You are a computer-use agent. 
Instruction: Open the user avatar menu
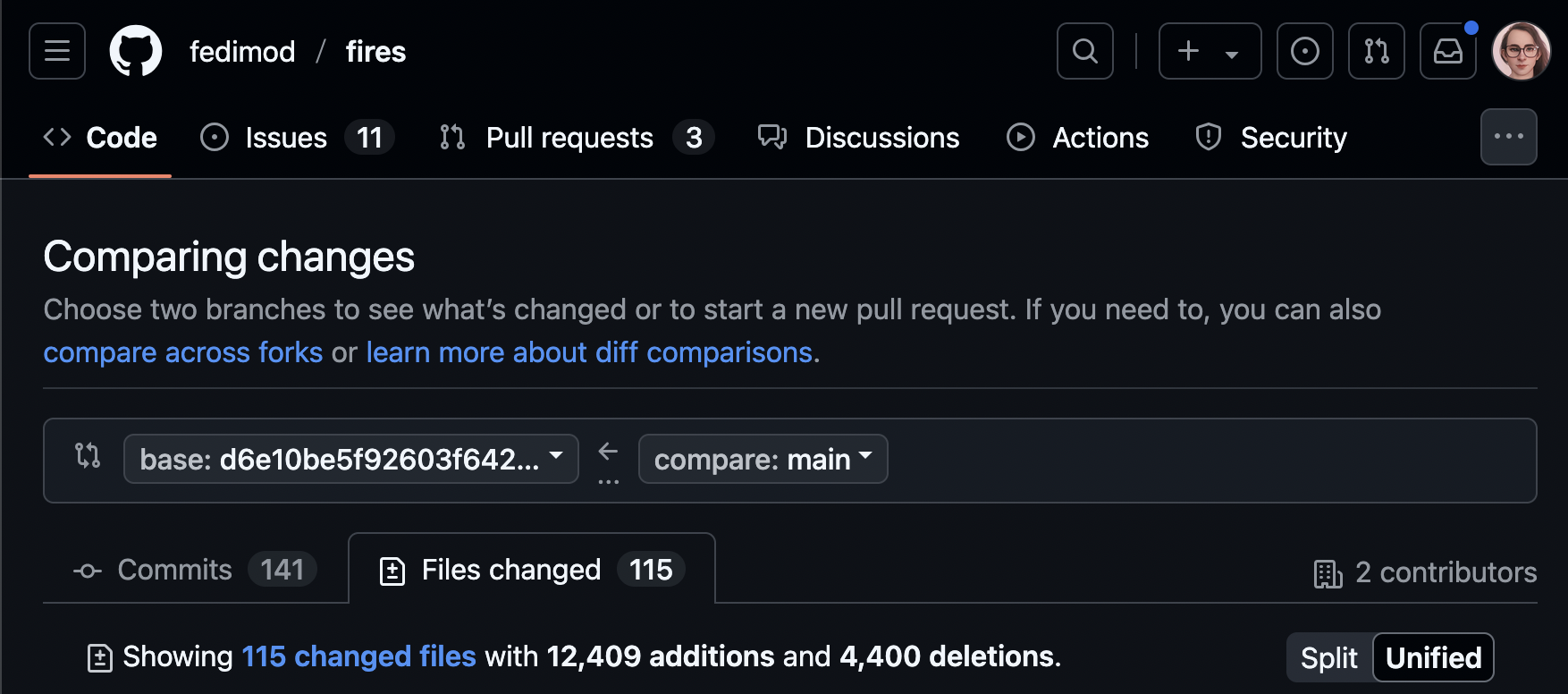[x=1521, y=51]
